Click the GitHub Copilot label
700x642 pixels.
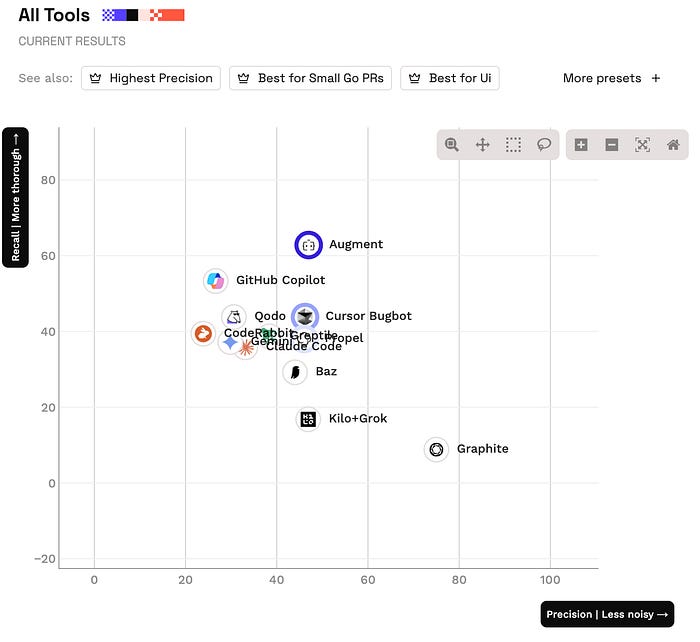click(x=280, y=280)
